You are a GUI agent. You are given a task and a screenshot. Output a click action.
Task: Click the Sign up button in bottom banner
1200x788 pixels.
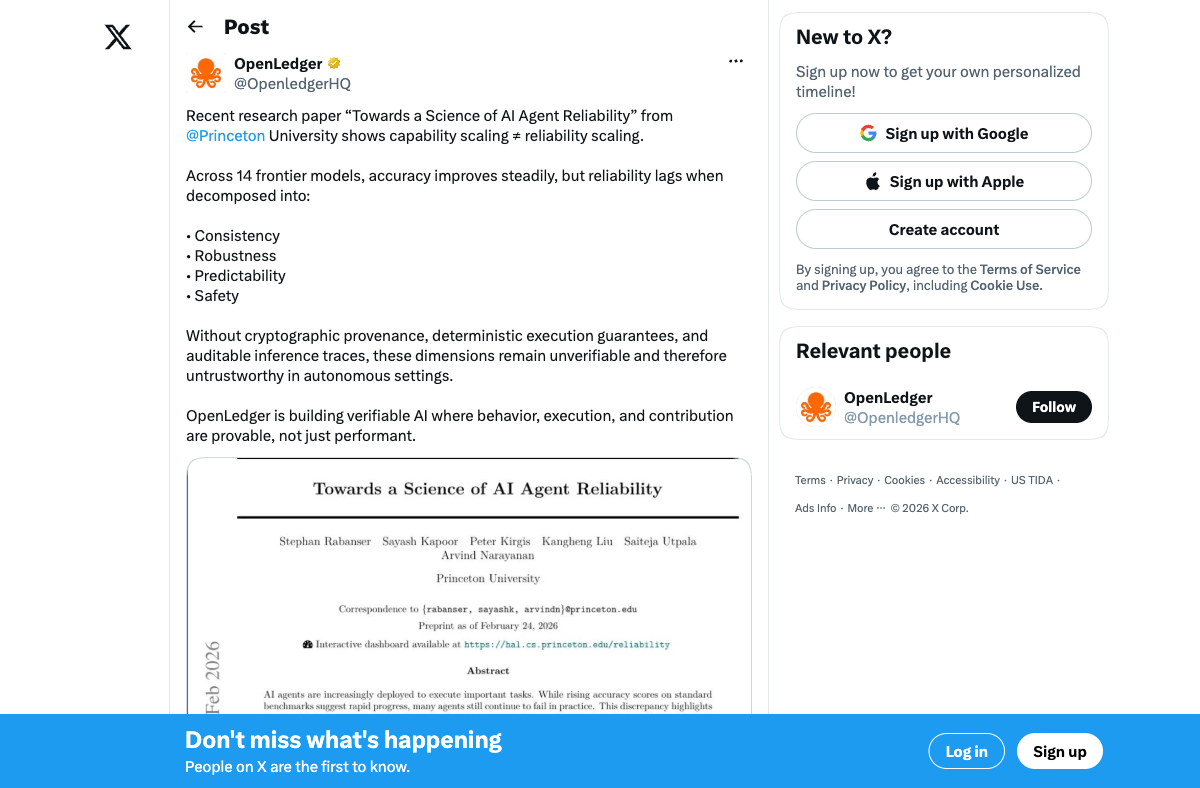tap(1060, 752)
